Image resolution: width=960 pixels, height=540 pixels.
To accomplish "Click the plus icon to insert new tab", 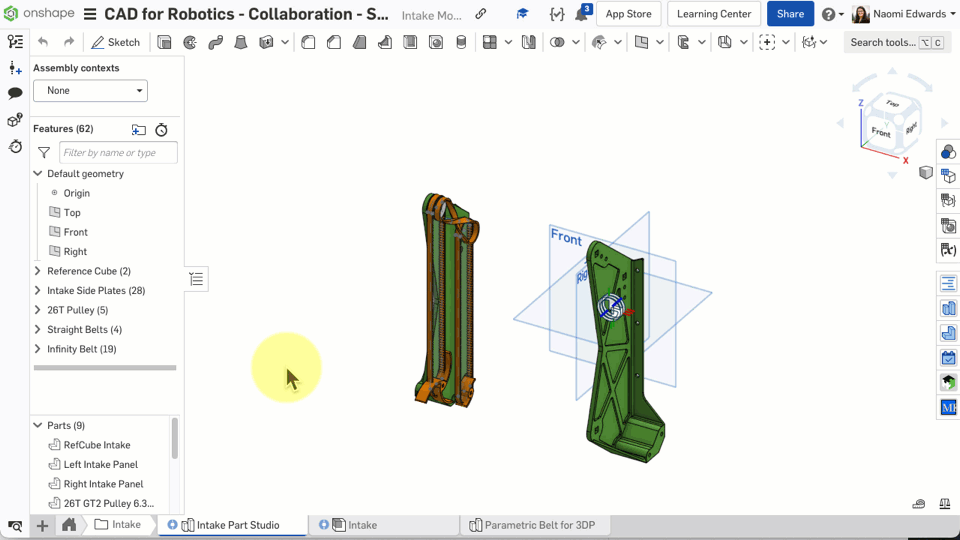I will [42, 525].
